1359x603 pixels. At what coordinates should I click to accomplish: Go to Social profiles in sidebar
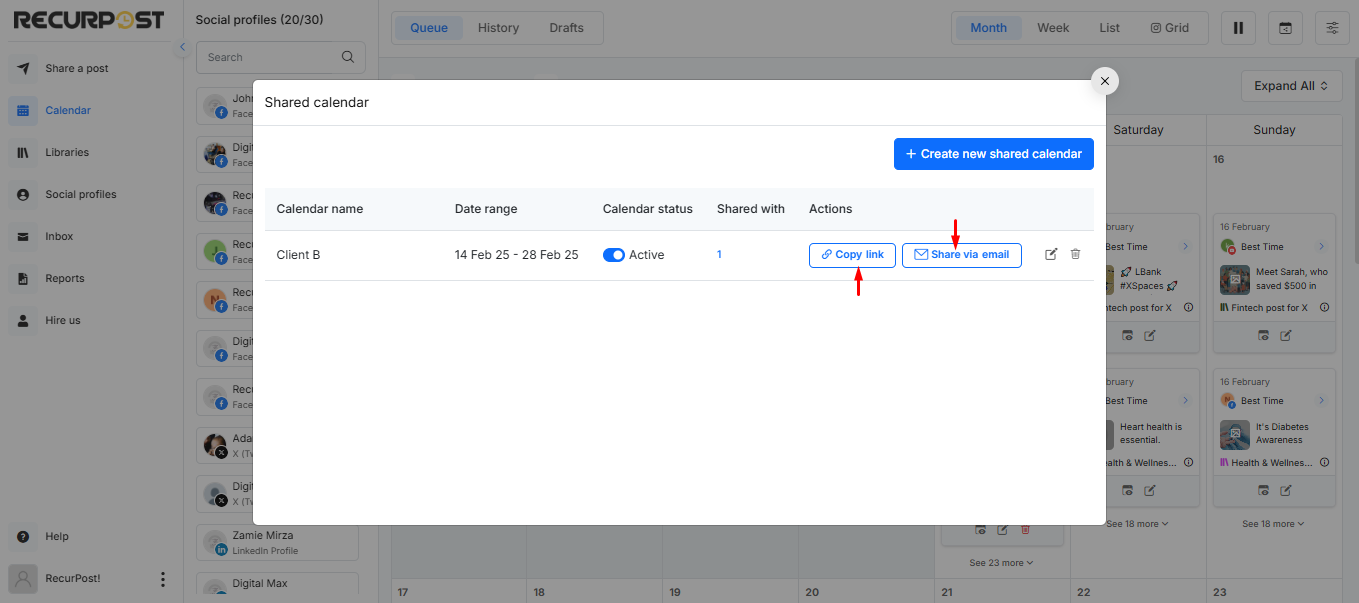[x=80, y=194]
